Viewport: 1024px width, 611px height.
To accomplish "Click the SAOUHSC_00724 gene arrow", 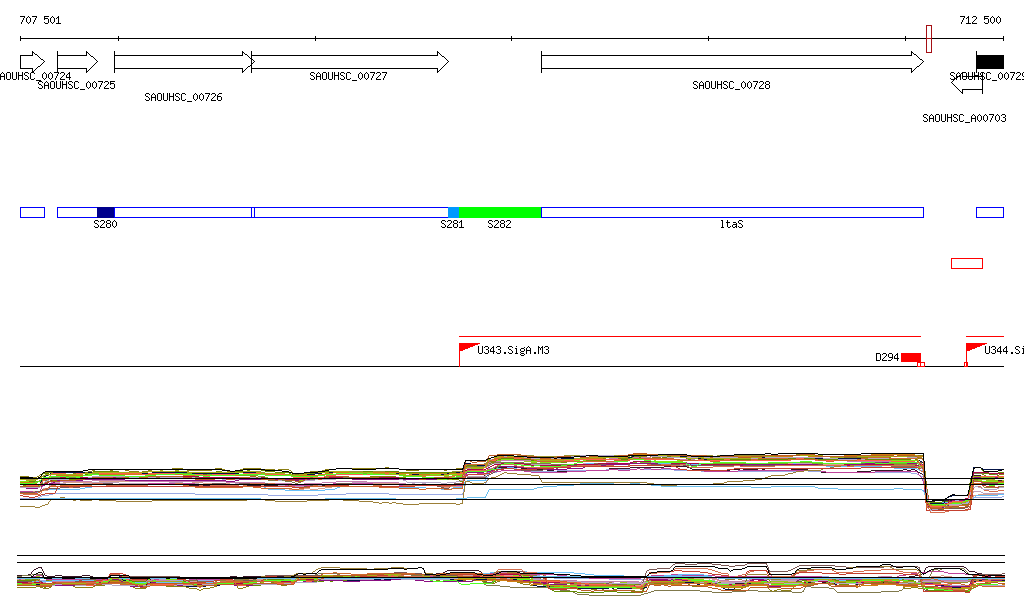I will click(32, 62).
